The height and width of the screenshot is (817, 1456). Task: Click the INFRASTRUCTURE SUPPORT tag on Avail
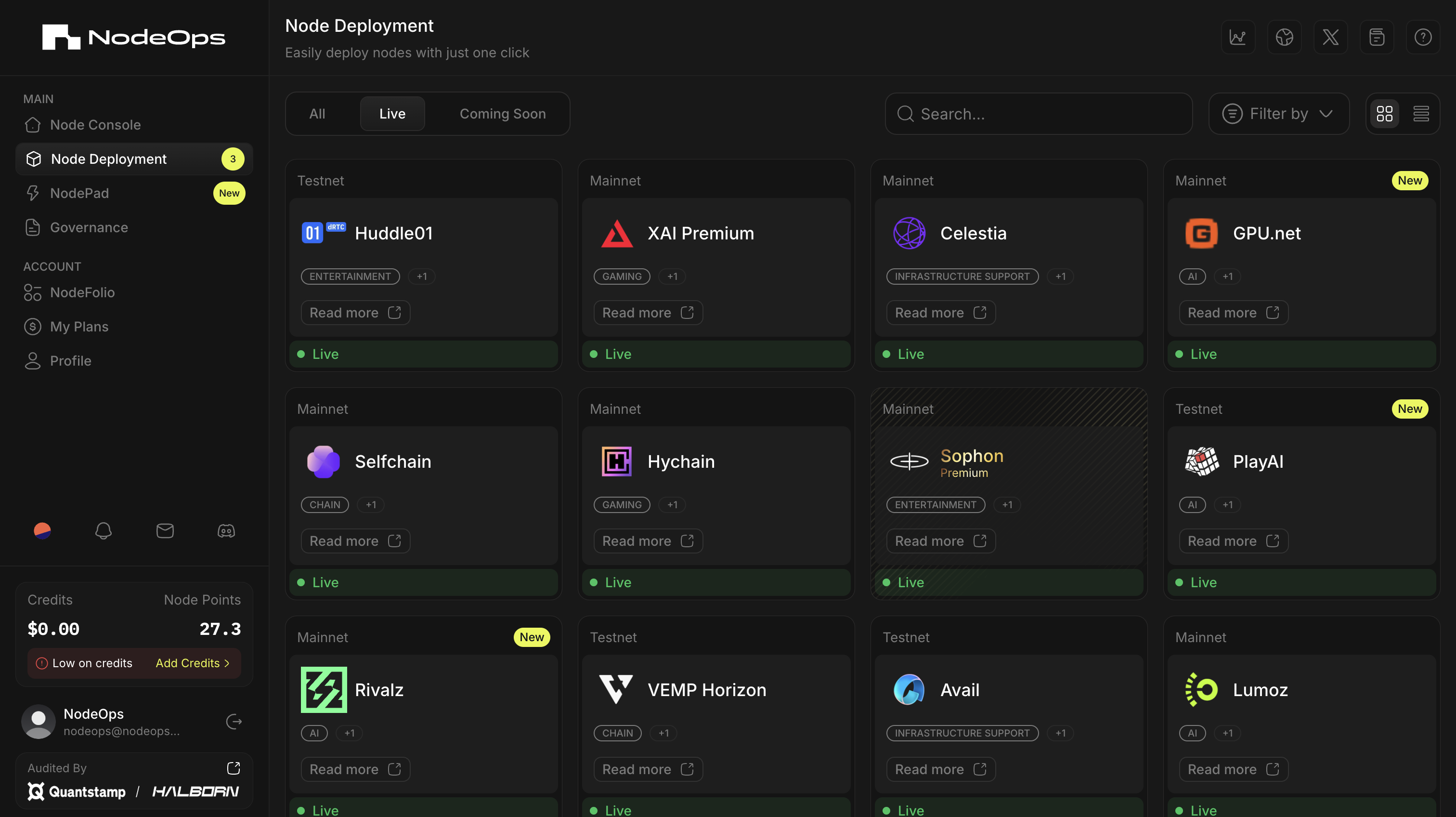coord(962,733)
